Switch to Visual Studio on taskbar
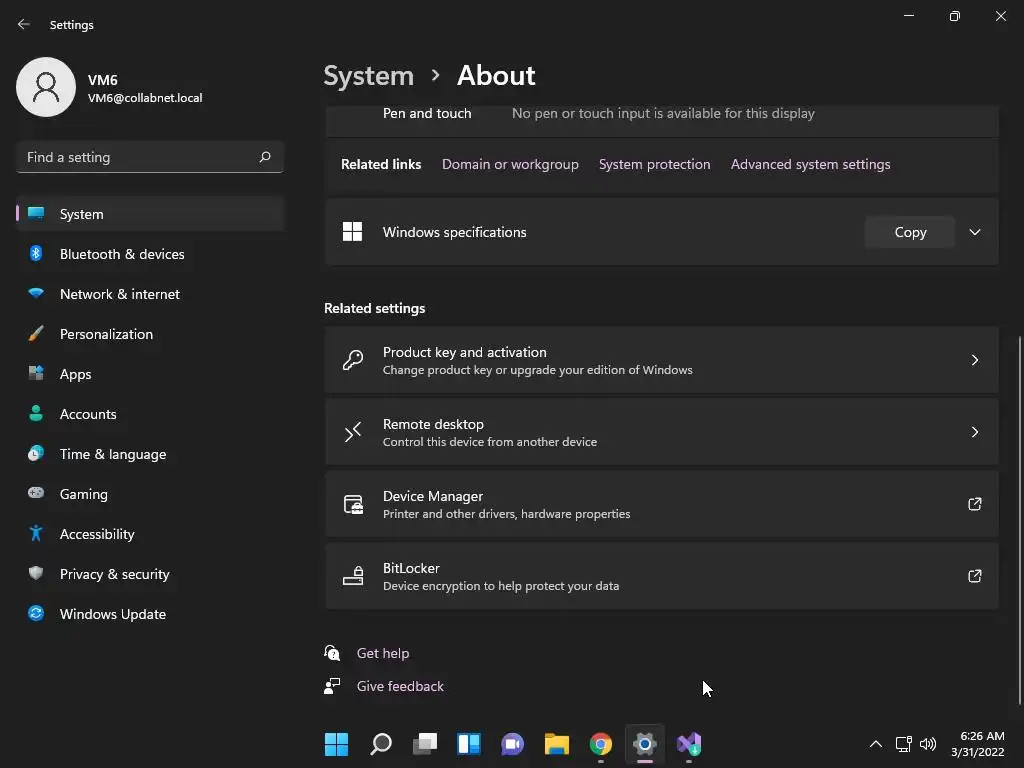The image size is (1024, 768). coord(689,744)
